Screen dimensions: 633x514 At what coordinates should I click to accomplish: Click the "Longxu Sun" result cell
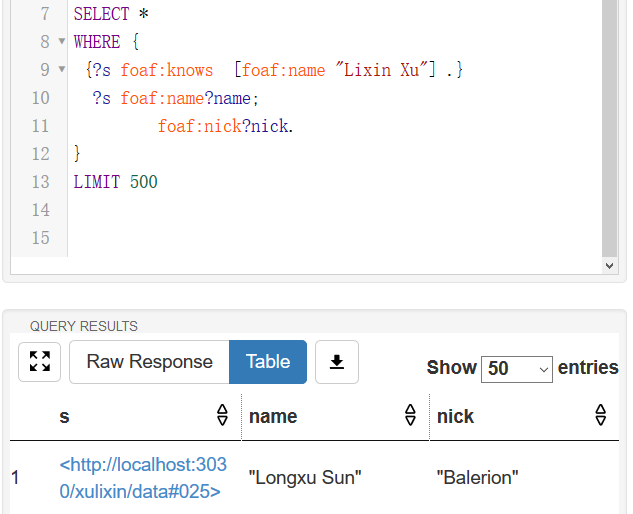click(x=305, y=478)
